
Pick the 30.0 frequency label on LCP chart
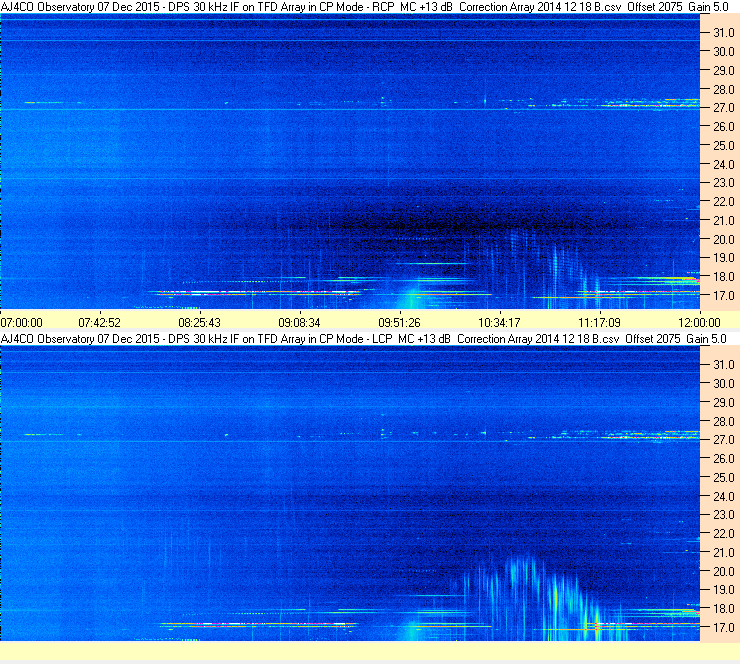coord(723,384)
